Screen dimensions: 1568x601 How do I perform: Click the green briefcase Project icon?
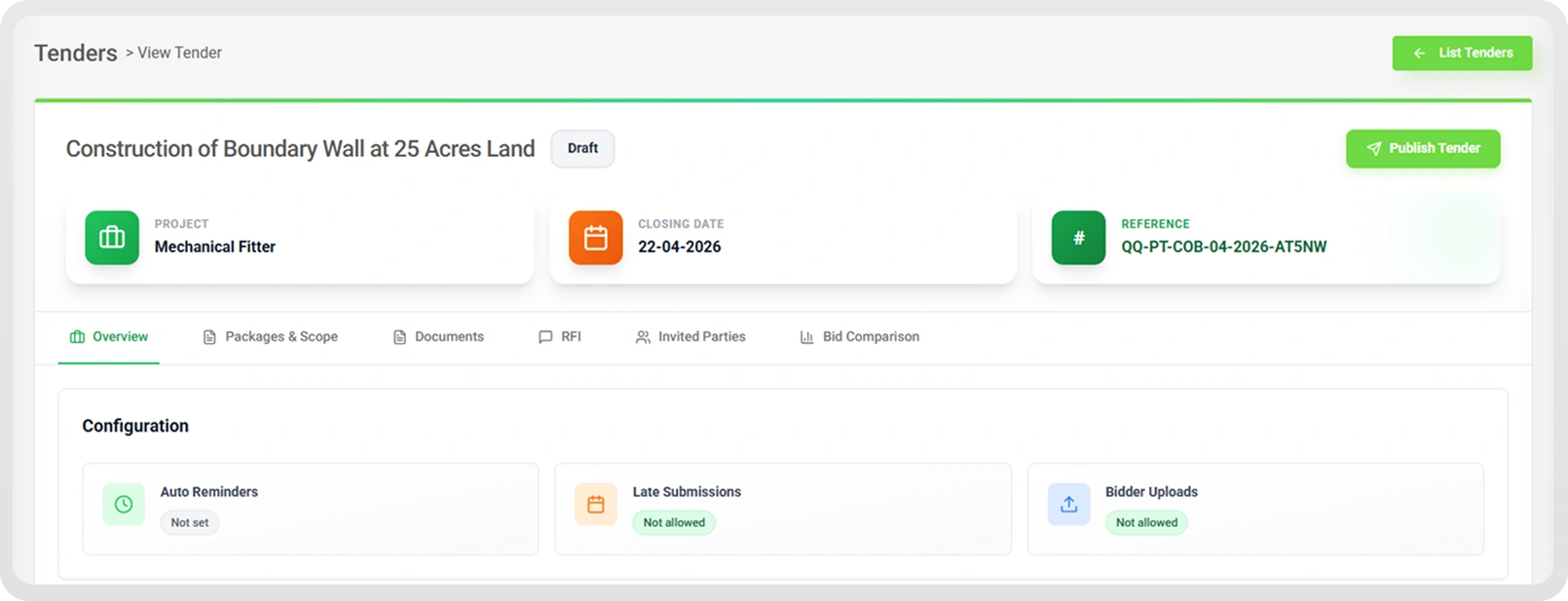pyautogui.click(x=112, y=238)
